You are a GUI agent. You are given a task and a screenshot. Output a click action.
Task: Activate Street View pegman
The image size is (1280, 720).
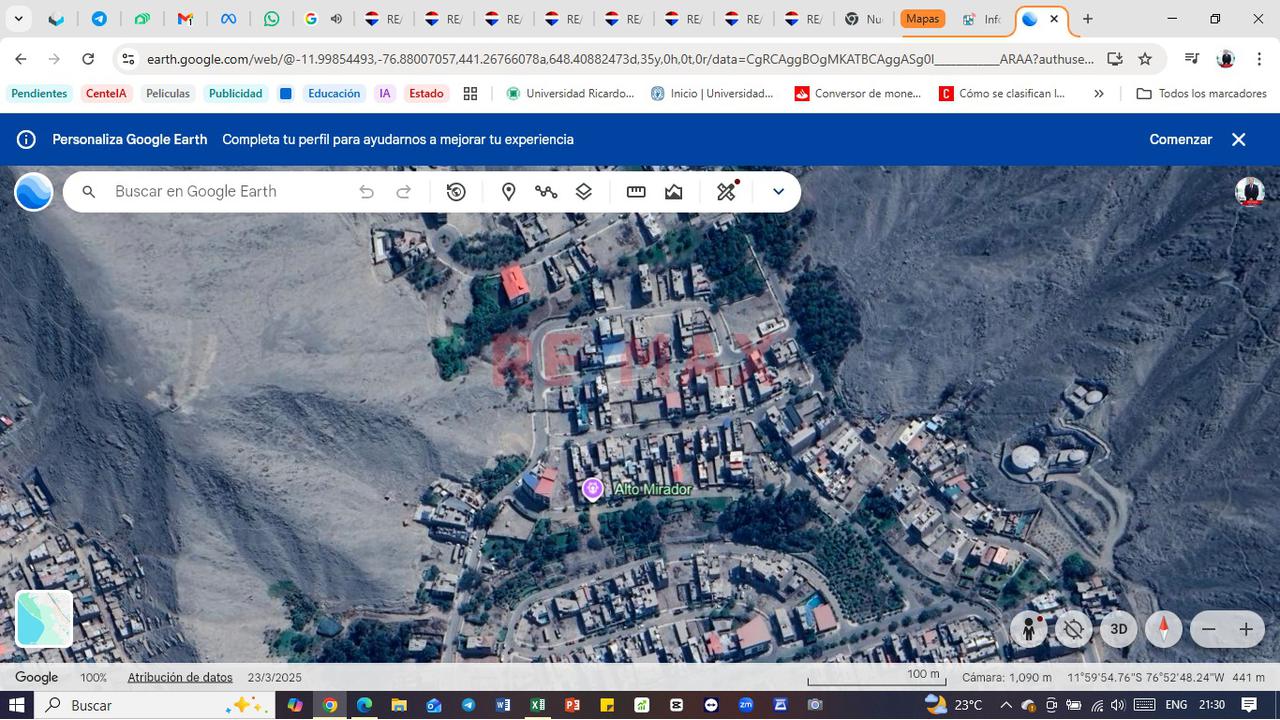point(1028,629)
